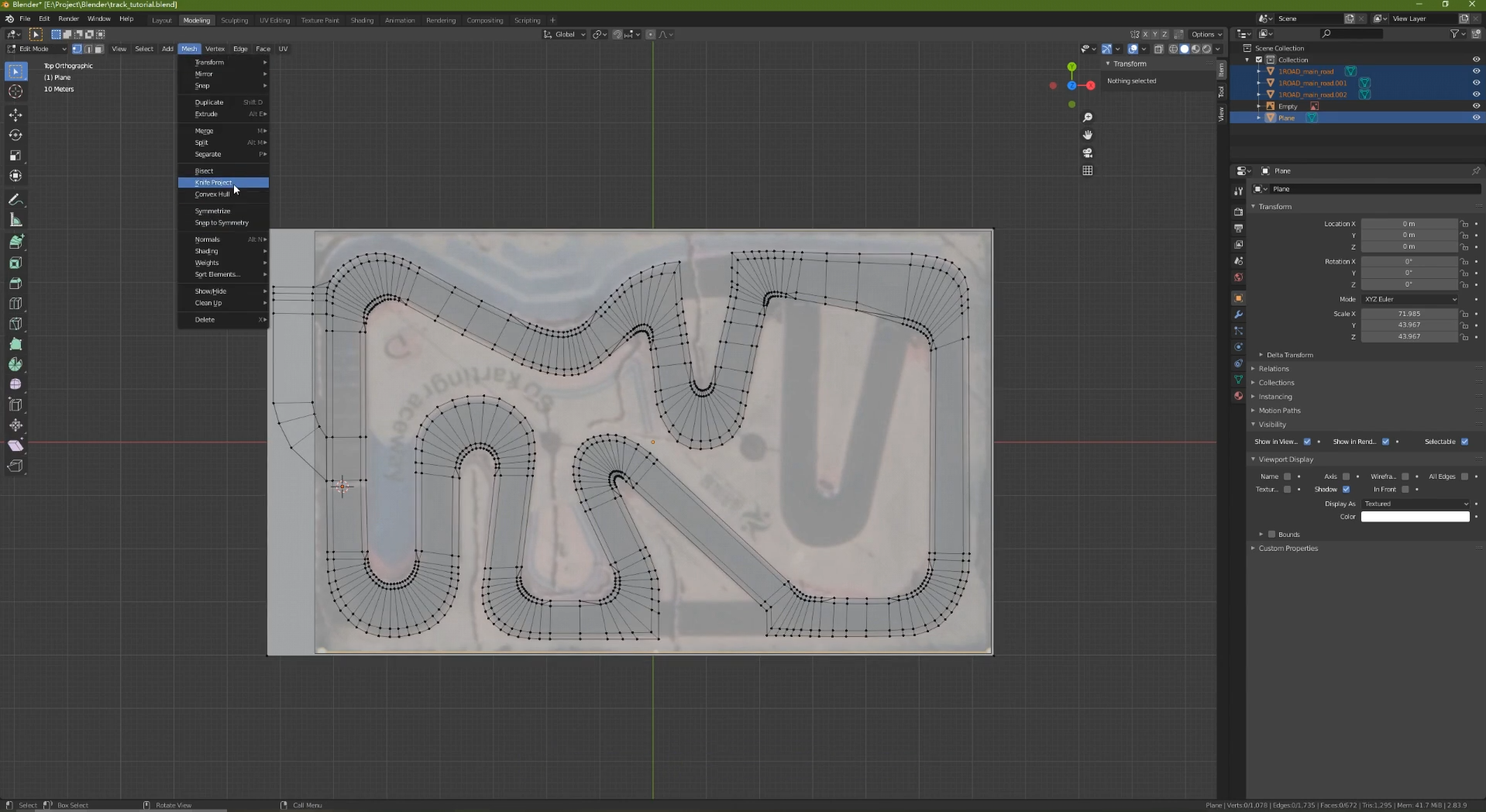The height and width of the screenshot is (812, 1486).
Task: Click the Scale X value field
Action: tap(1409, 314)
